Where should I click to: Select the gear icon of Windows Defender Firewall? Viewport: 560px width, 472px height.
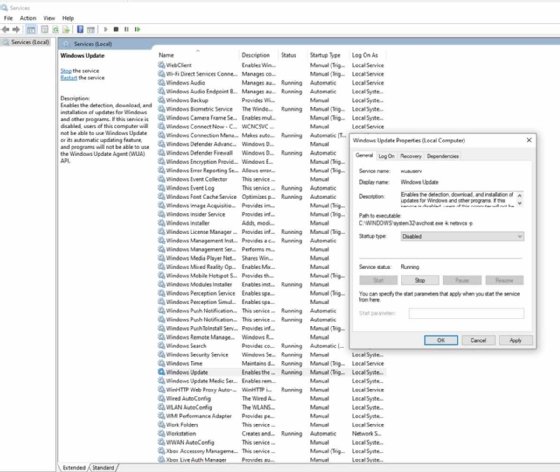click(x=161, y=153)
